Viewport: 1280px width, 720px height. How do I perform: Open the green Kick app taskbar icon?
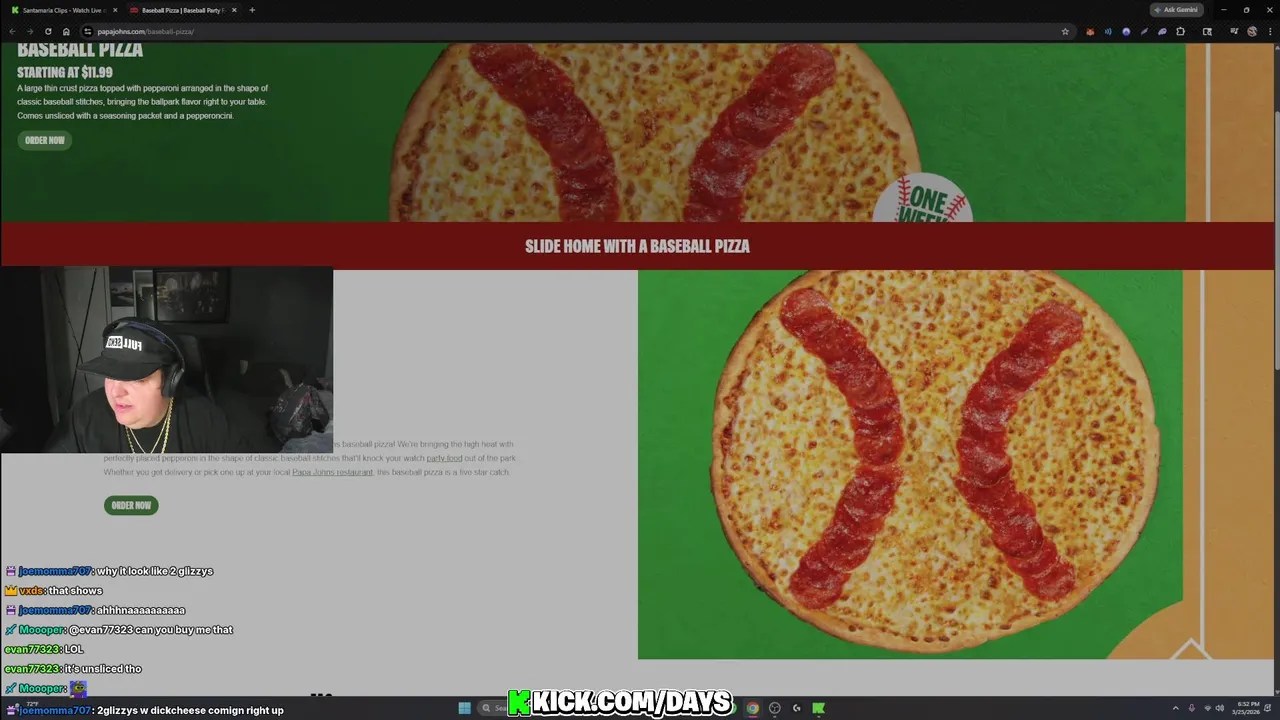click(818, 708)
